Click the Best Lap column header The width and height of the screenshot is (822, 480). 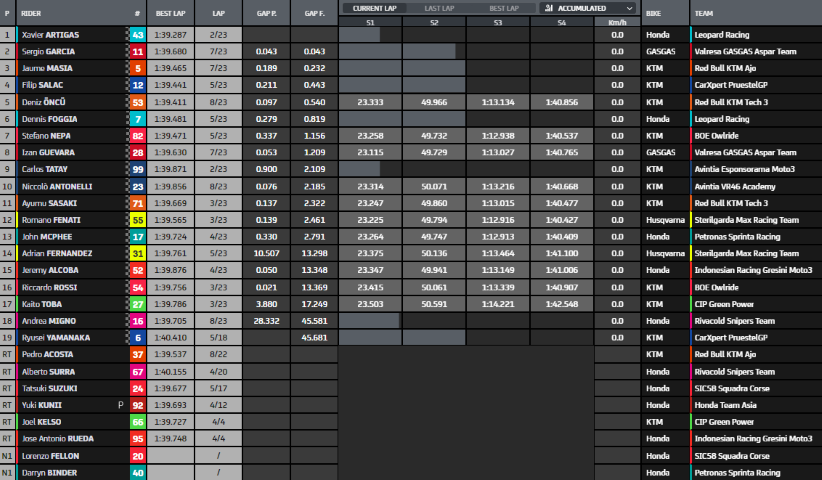170,14
